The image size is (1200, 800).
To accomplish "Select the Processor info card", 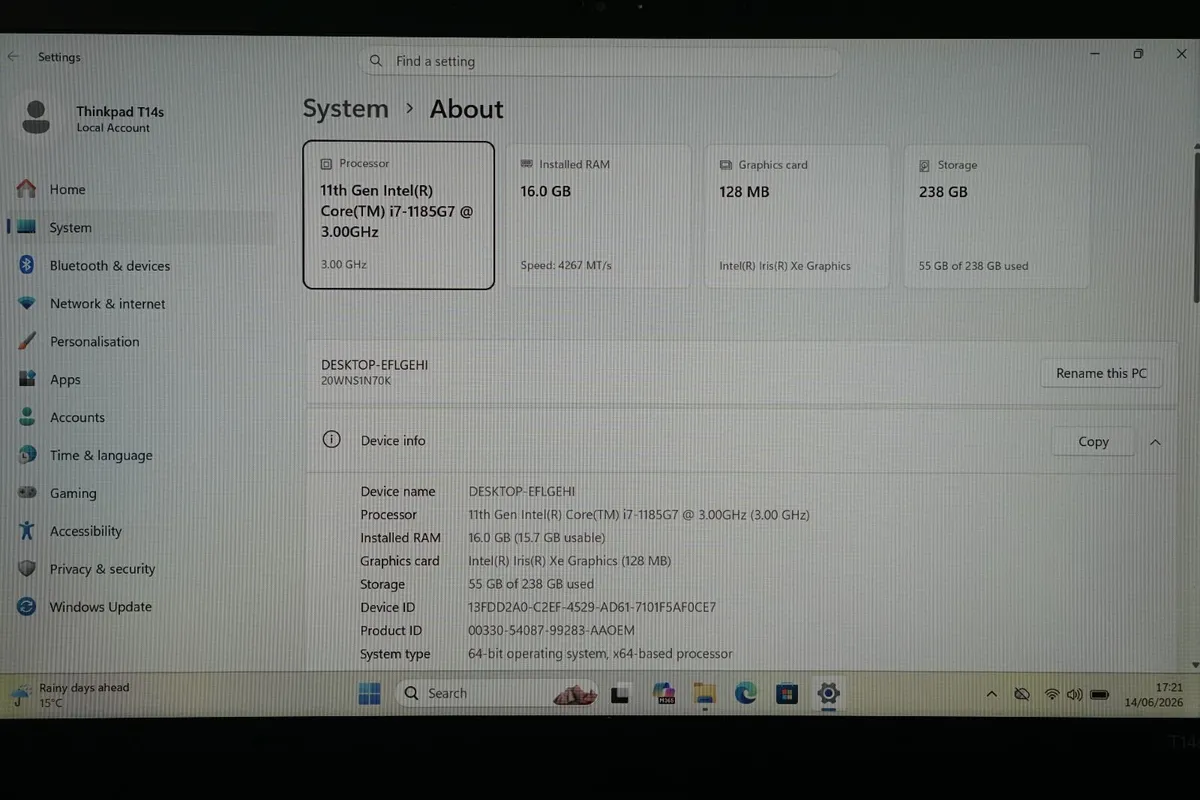I will (398, 215).
